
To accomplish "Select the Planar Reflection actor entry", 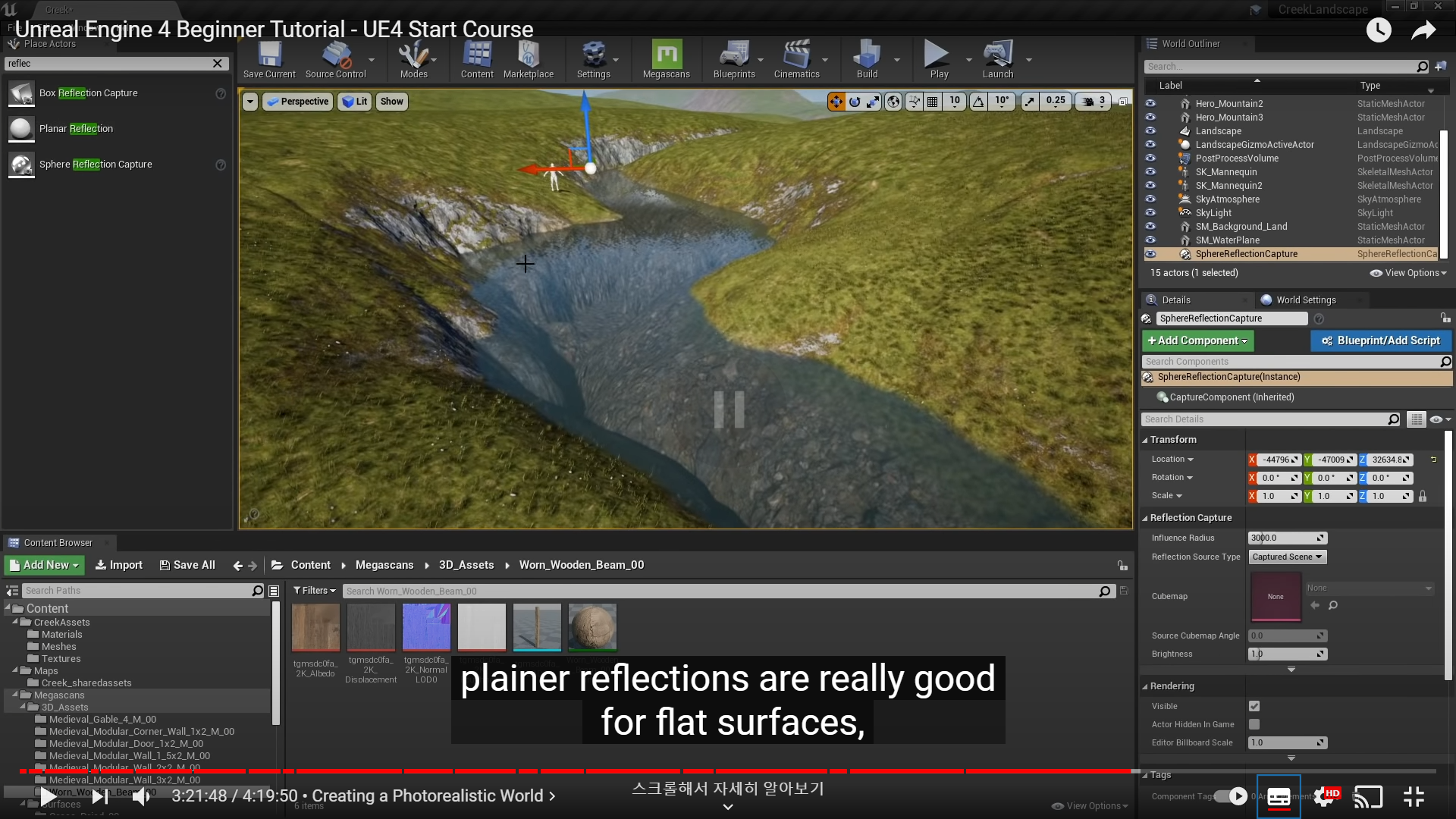I will click(76, 129).
